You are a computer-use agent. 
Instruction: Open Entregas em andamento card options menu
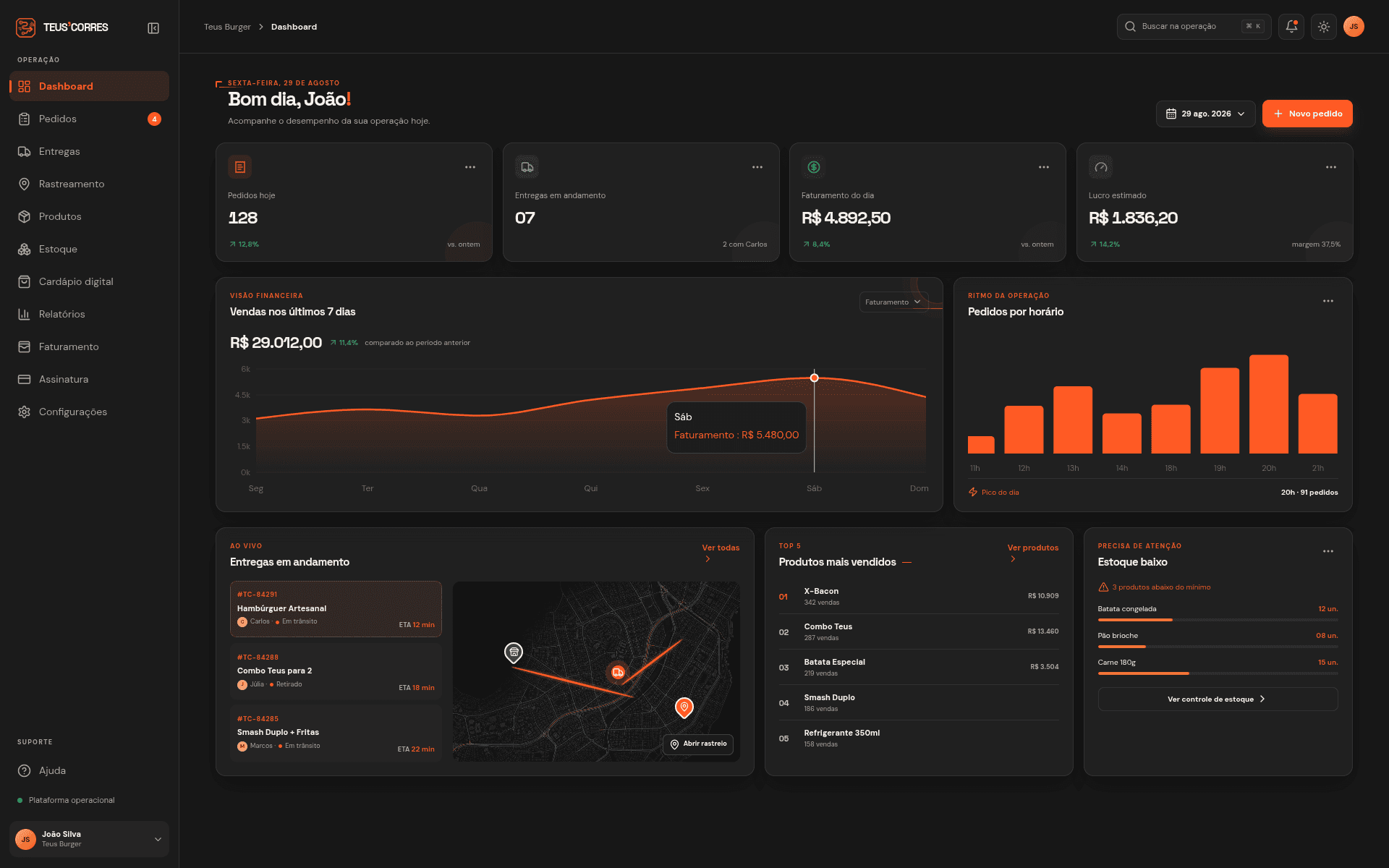point(757,167)
